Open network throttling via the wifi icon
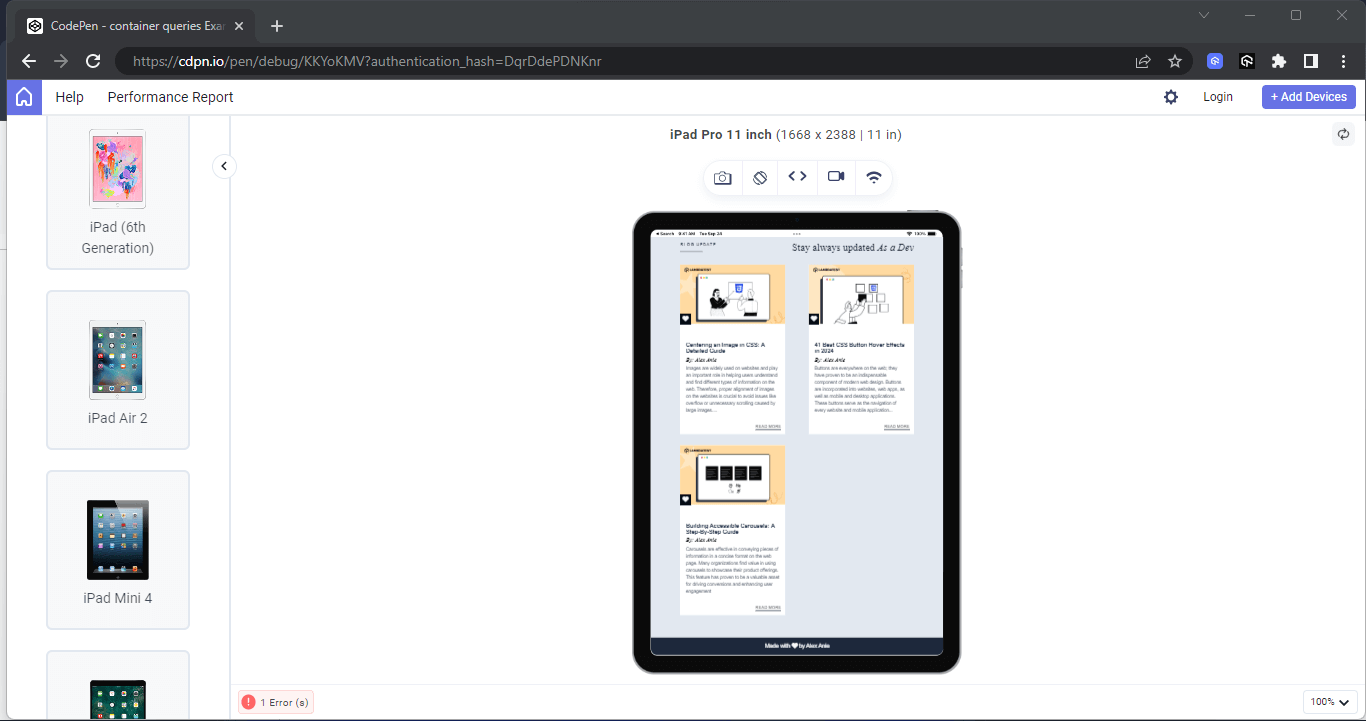The width and height of the screenshot is (1366, 721). point(873,177)
